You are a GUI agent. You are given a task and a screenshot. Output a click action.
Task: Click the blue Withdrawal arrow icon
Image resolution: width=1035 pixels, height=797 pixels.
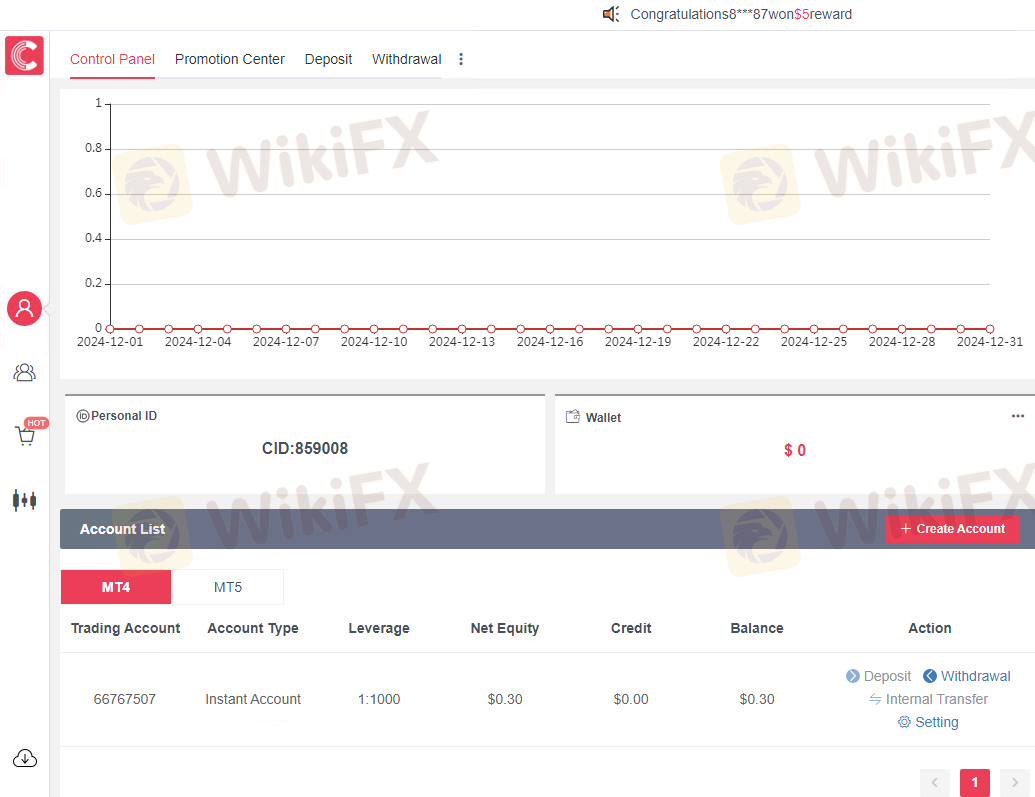(929, 676)
